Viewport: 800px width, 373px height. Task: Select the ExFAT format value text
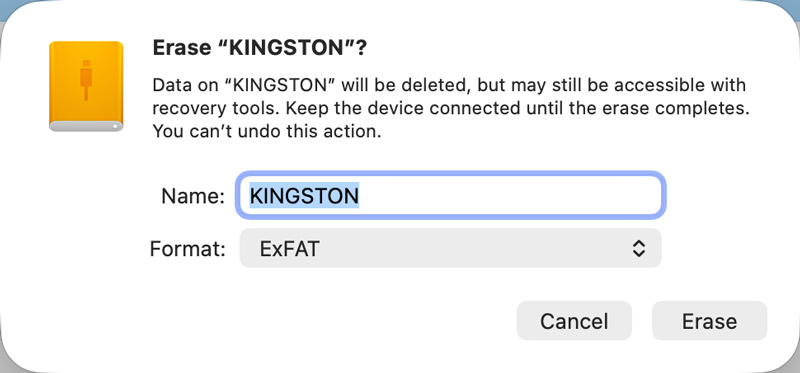[x=290, y=248]
